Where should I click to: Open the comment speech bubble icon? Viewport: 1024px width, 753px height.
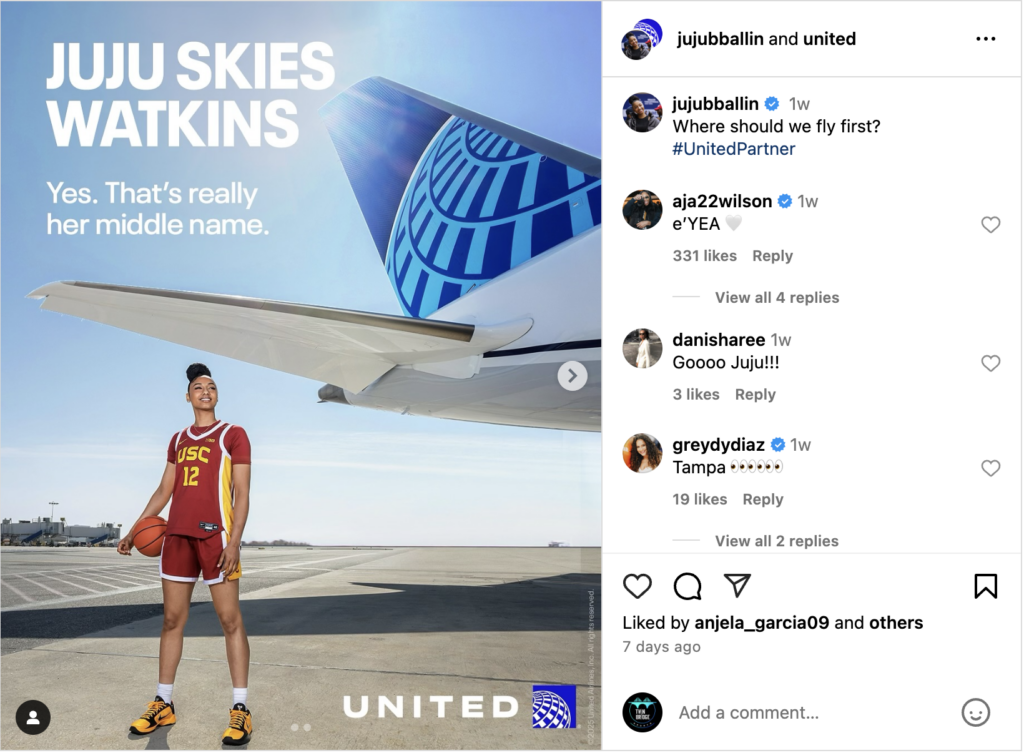[x=687, y=586]
